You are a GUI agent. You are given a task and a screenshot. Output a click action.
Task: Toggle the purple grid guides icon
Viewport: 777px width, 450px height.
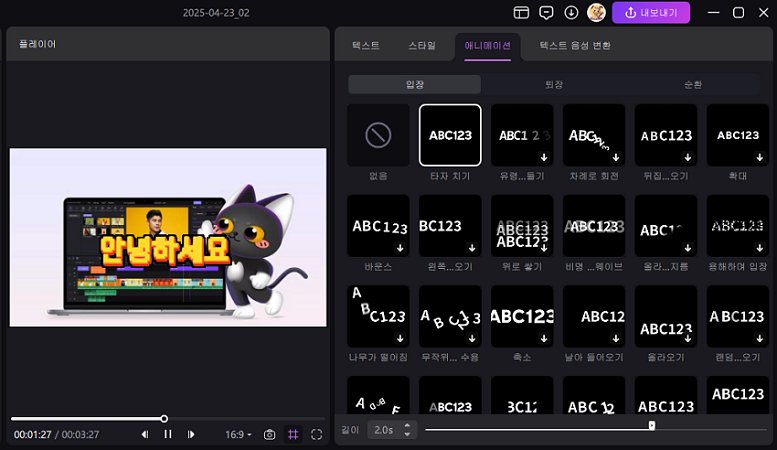click(x=293, y=435)
